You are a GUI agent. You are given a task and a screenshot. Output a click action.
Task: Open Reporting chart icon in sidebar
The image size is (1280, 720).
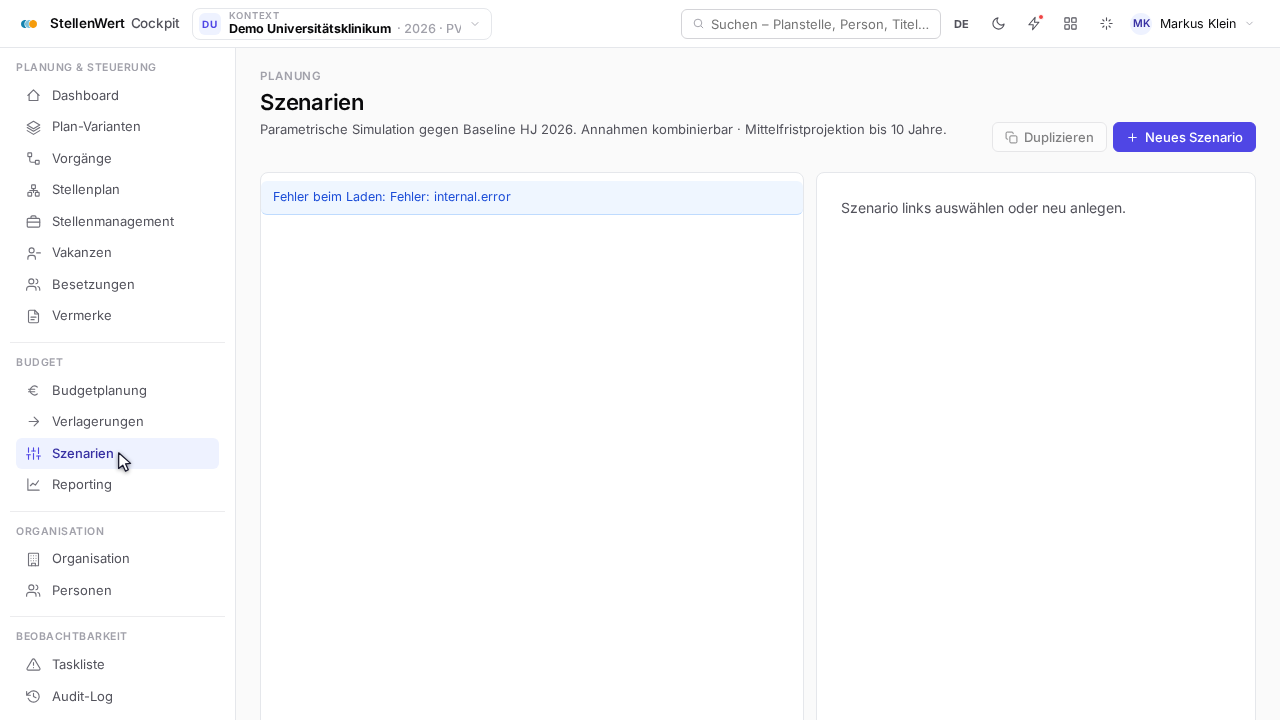(33, 485)
